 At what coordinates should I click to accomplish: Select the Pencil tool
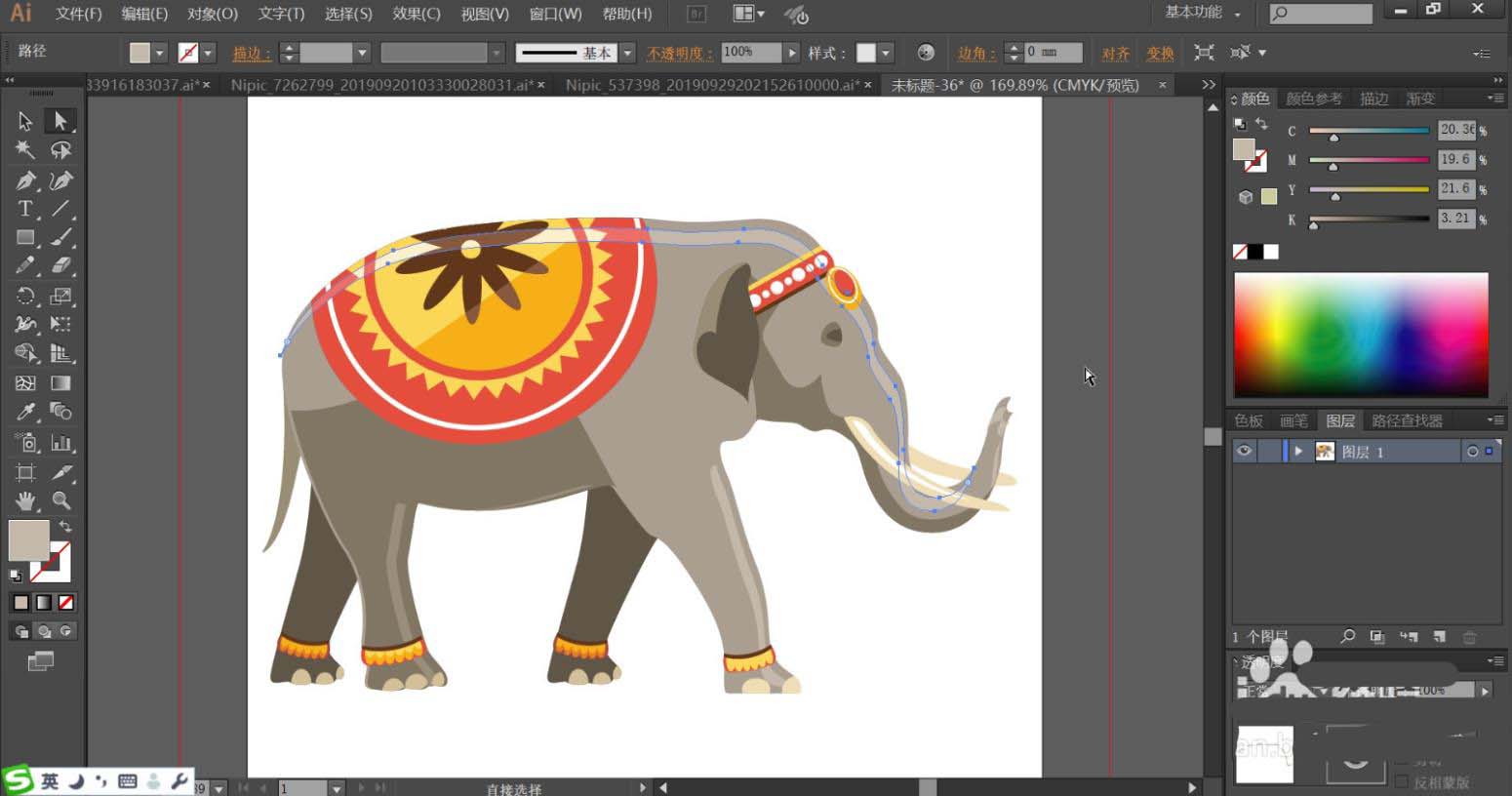point(25,265)
